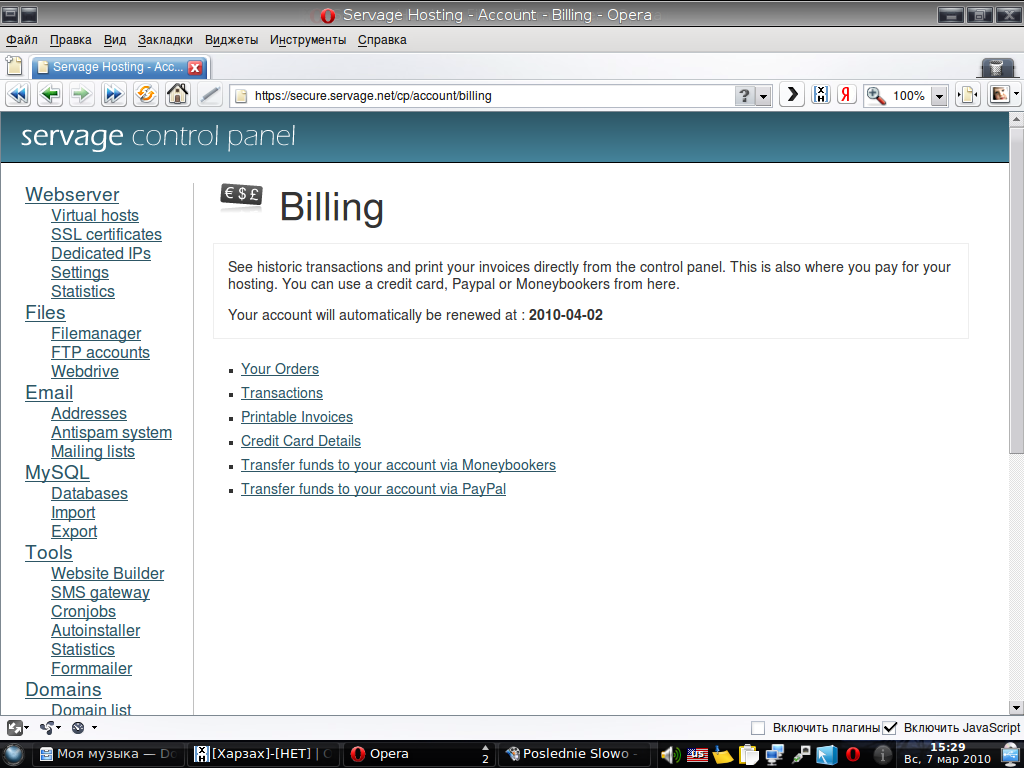
Task: Click the network monitors tray icon
Action: click(775, 755)
